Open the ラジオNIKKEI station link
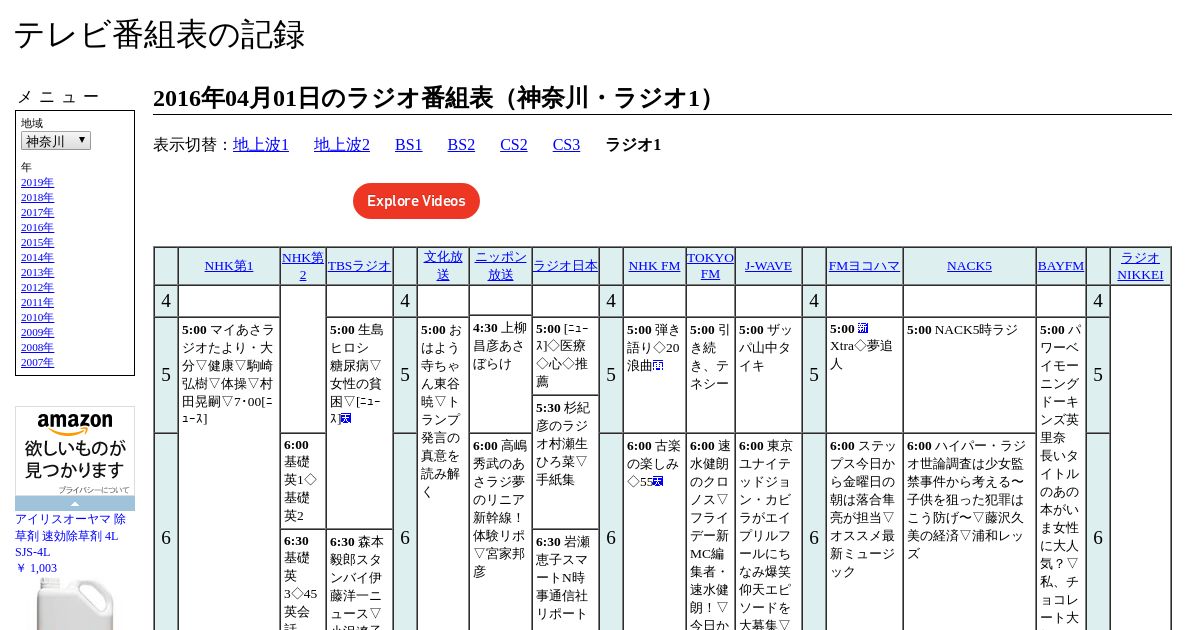The image size is (1200, 630). click(x=1140, y=266)
